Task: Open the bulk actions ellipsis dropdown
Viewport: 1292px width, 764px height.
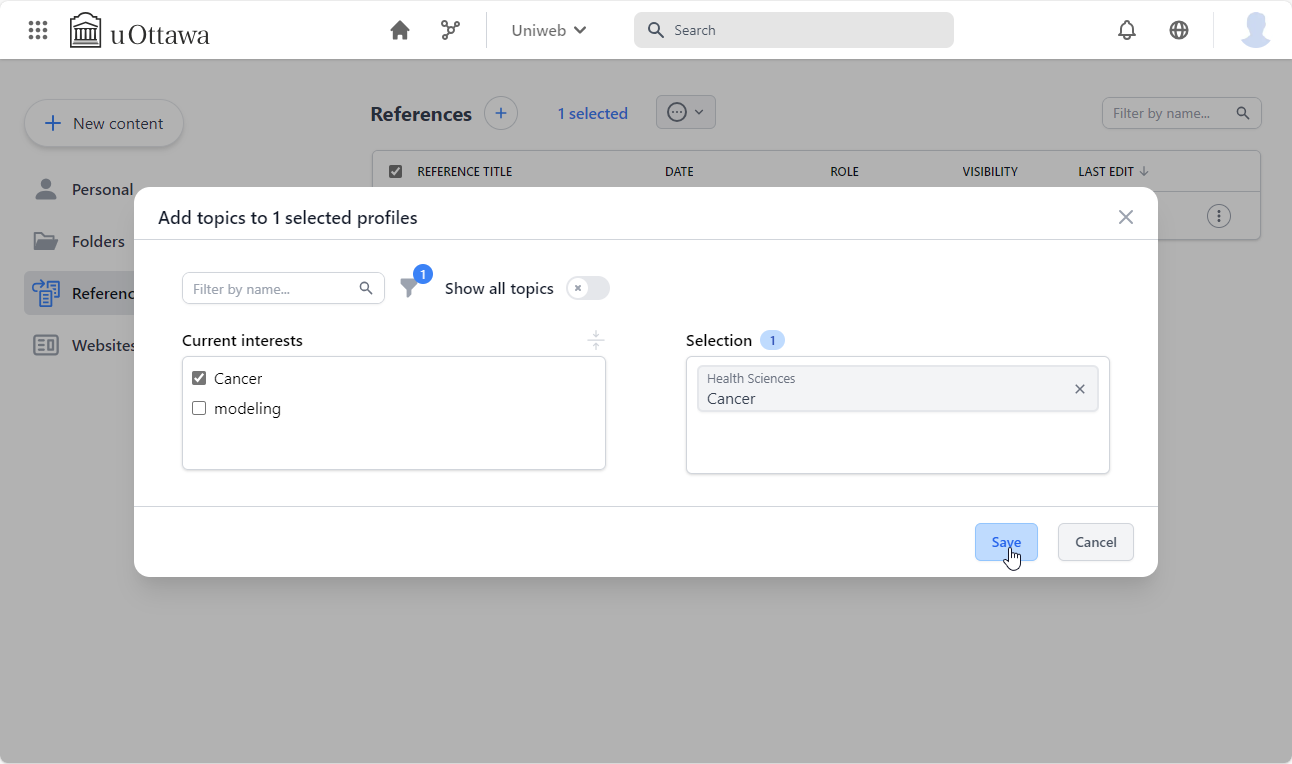Action: (686, 112)
